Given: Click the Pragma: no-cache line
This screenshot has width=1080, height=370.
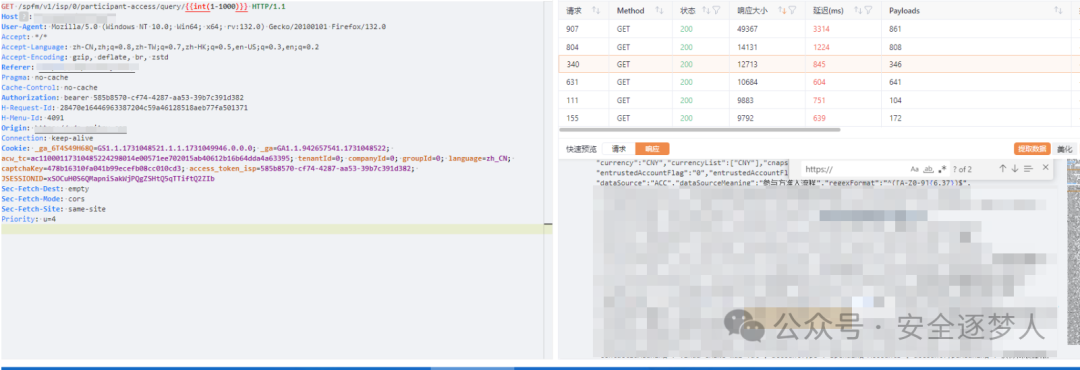Looking at the screenshot, I should (34, 77).
